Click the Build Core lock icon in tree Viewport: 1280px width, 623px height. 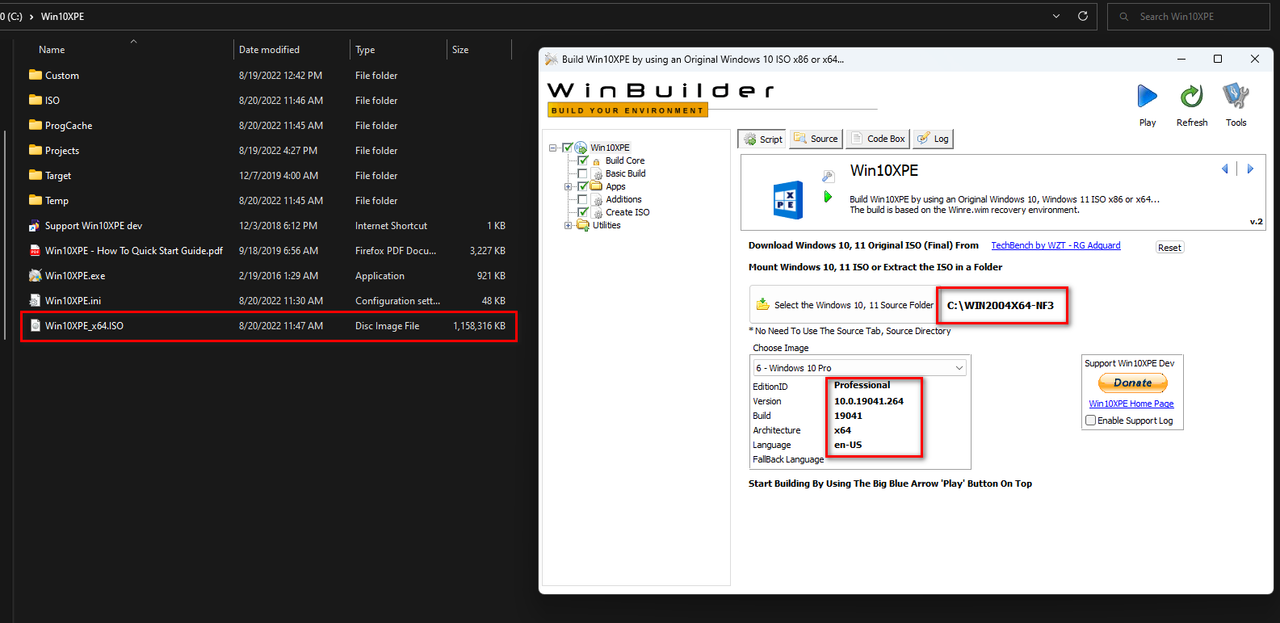(x=596, y=161)
